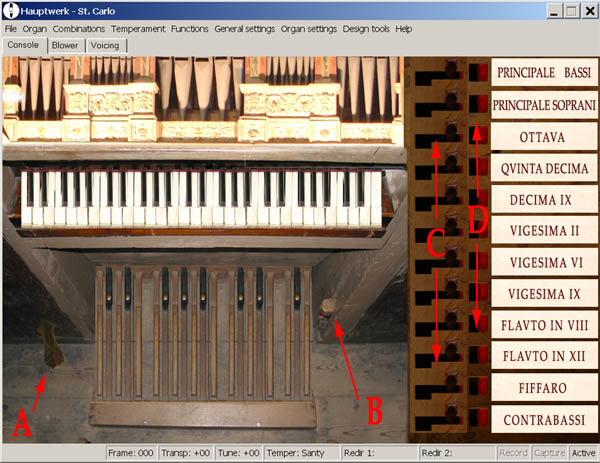Open the Organ settings menu
The width and height of the screenshot is (600, 463).
point(308,29)
